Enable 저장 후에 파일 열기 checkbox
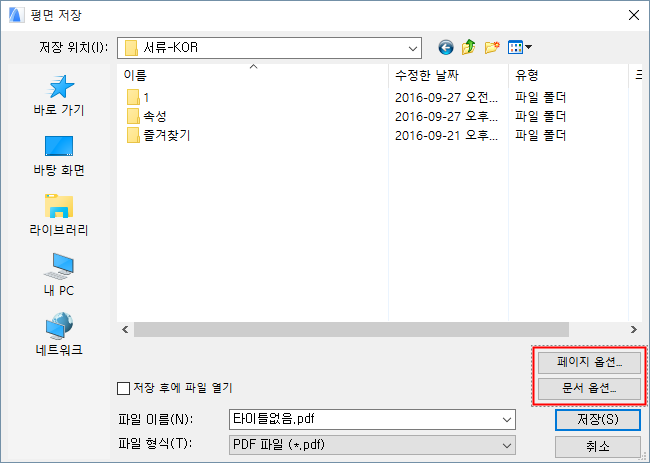650x463 pixels. click(x=124, y=388)
